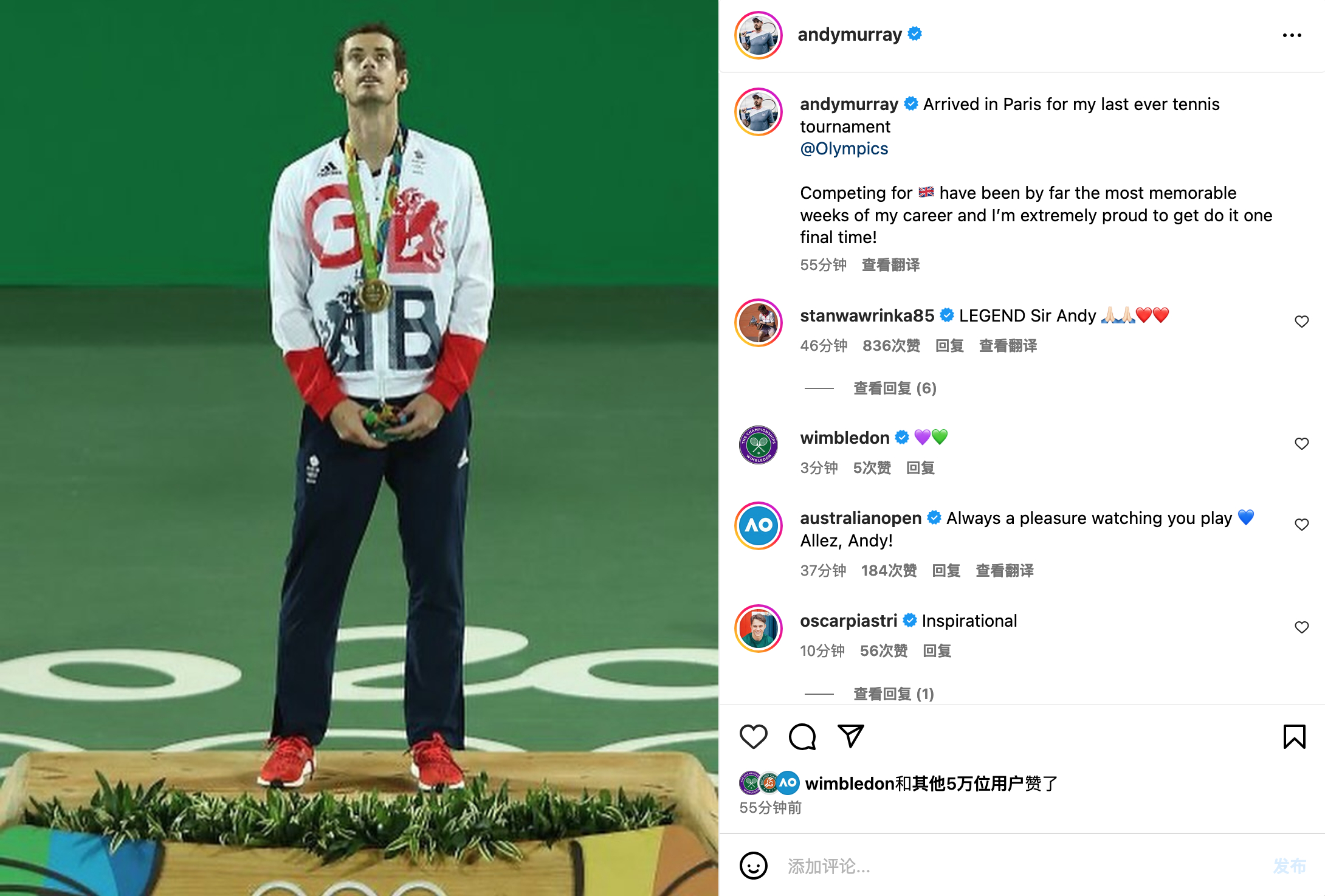View oscarpiastri's profile avatar

coord(759,629)
